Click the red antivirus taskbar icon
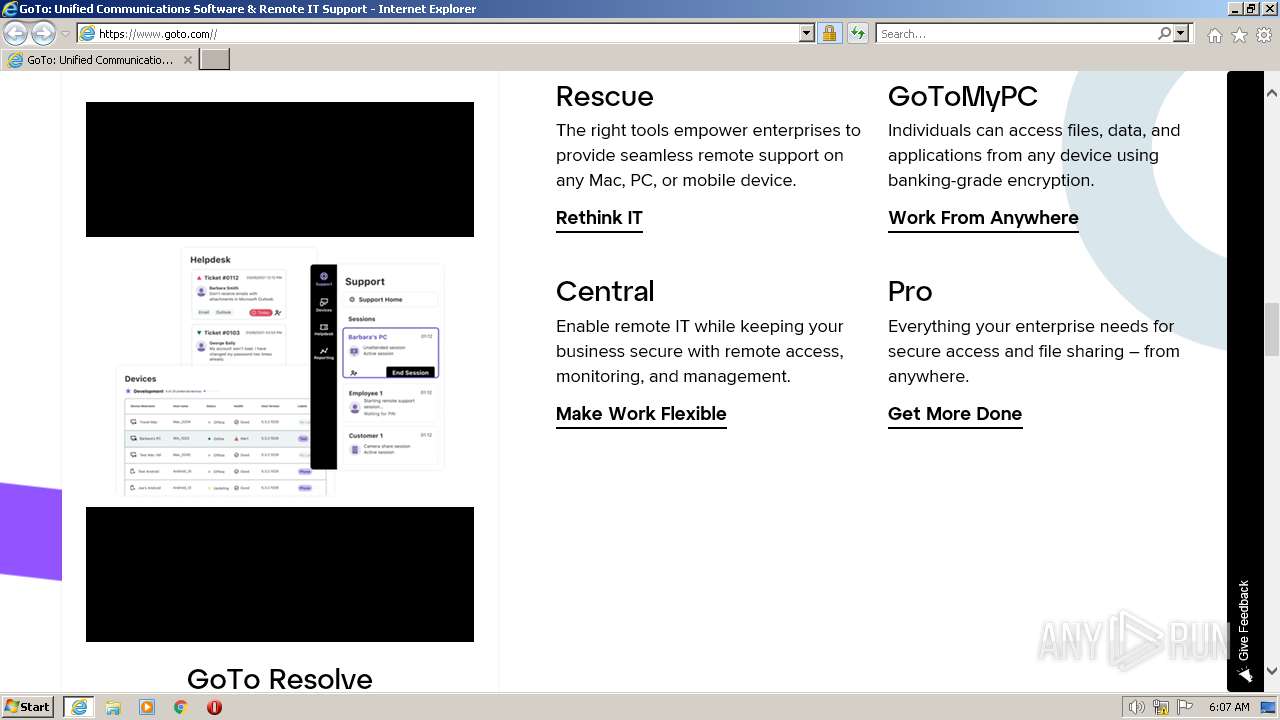 (214, 707)
